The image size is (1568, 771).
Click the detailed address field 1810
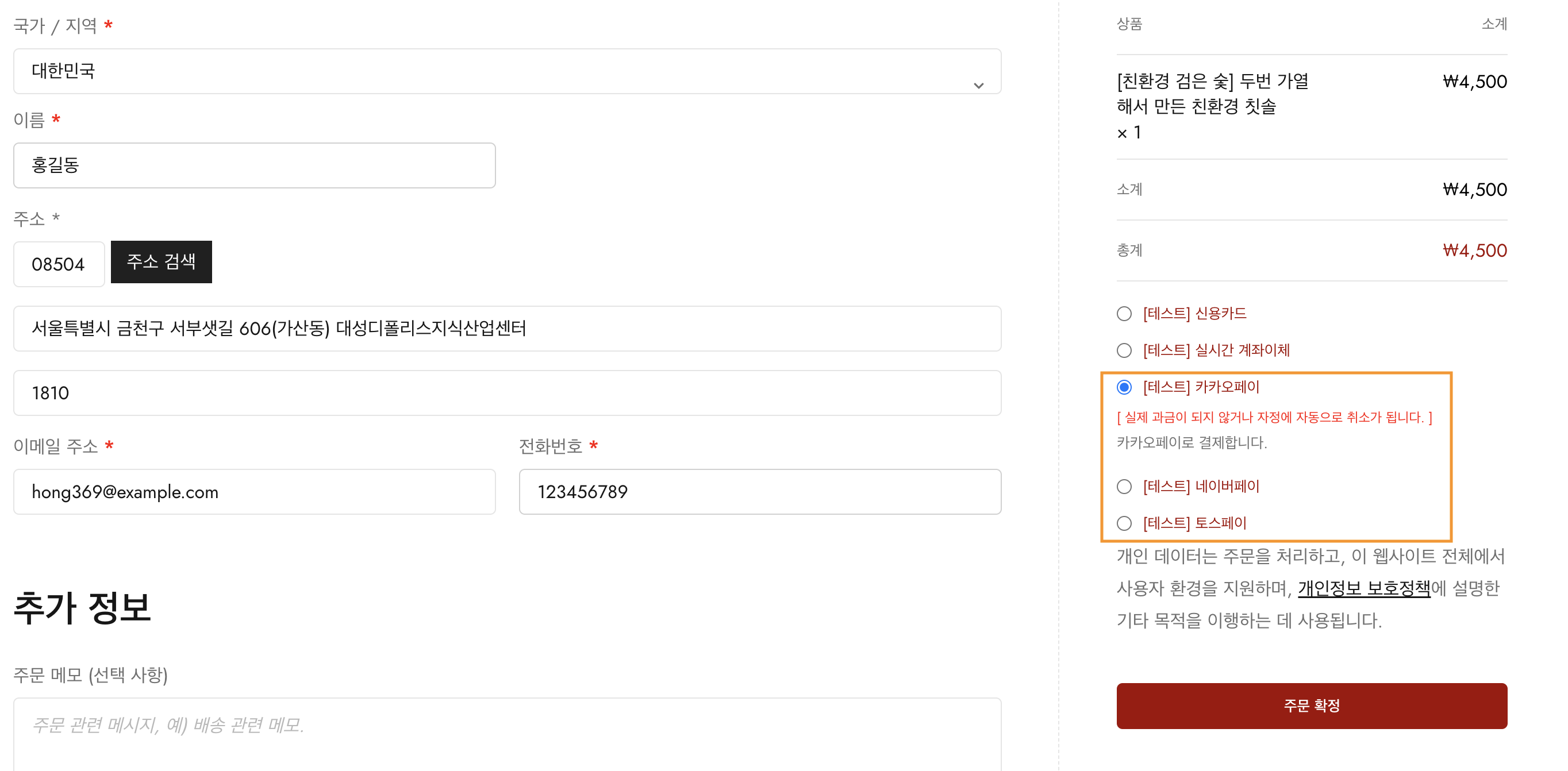pyautogui.click(x=506, y=393)
